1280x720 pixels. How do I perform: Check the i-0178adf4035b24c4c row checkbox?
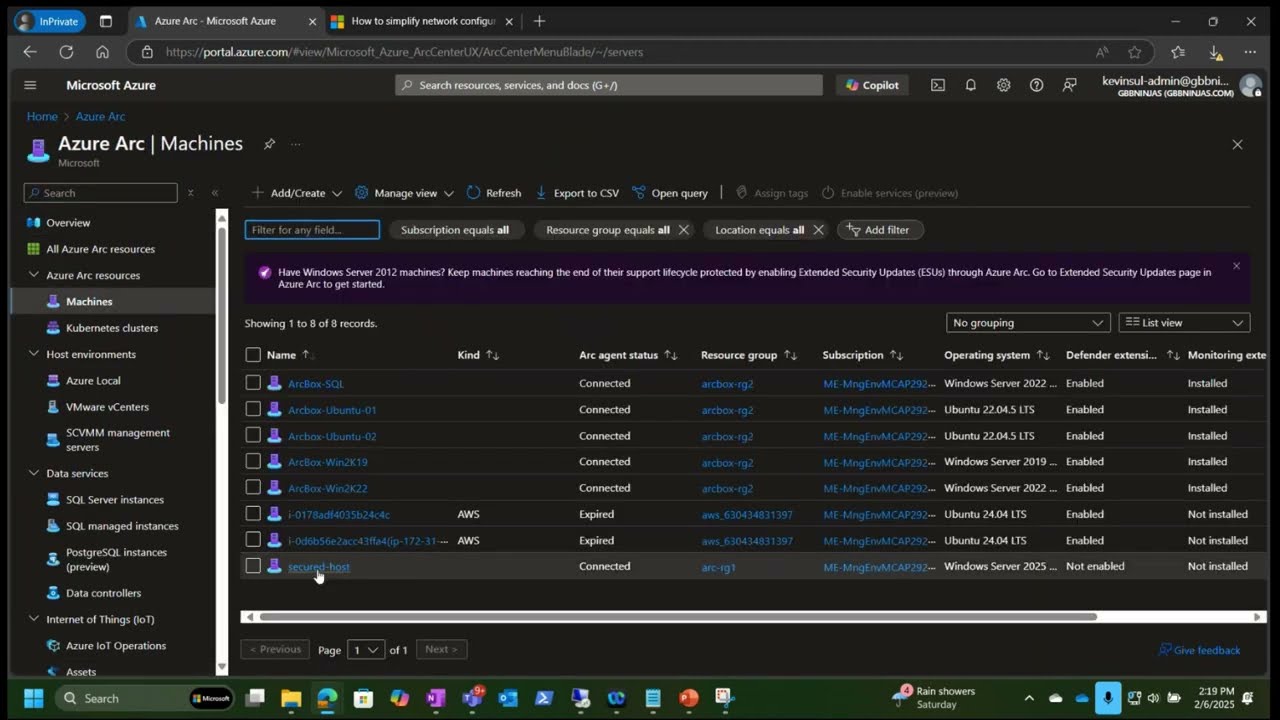[x=253, y=513]
